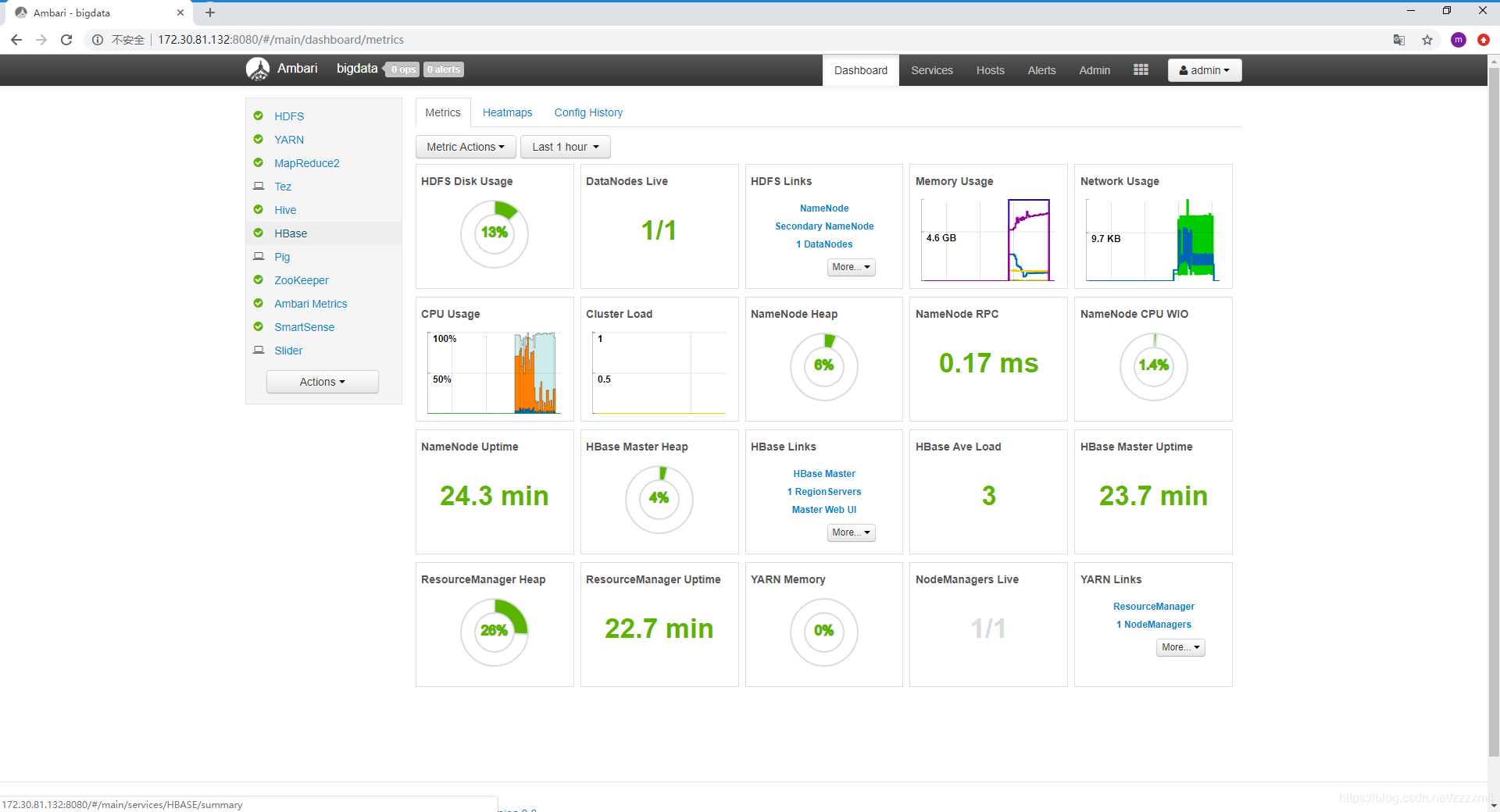The image size is (1500, 812).
Task: Click the Hive green status icon
Action: pos(259,209)
